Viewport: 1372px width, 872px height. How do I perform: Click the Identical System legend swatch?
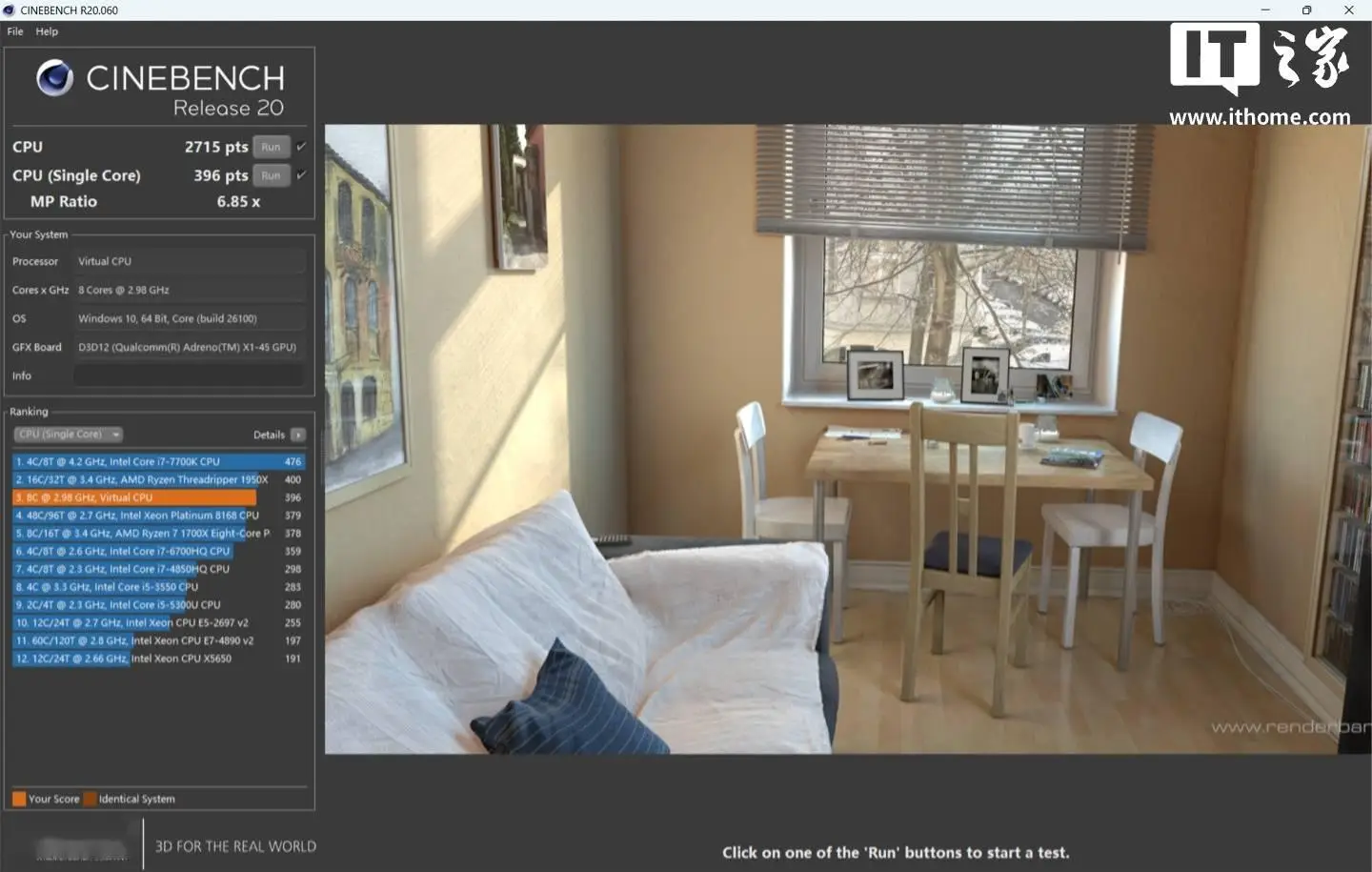point(90,799)
